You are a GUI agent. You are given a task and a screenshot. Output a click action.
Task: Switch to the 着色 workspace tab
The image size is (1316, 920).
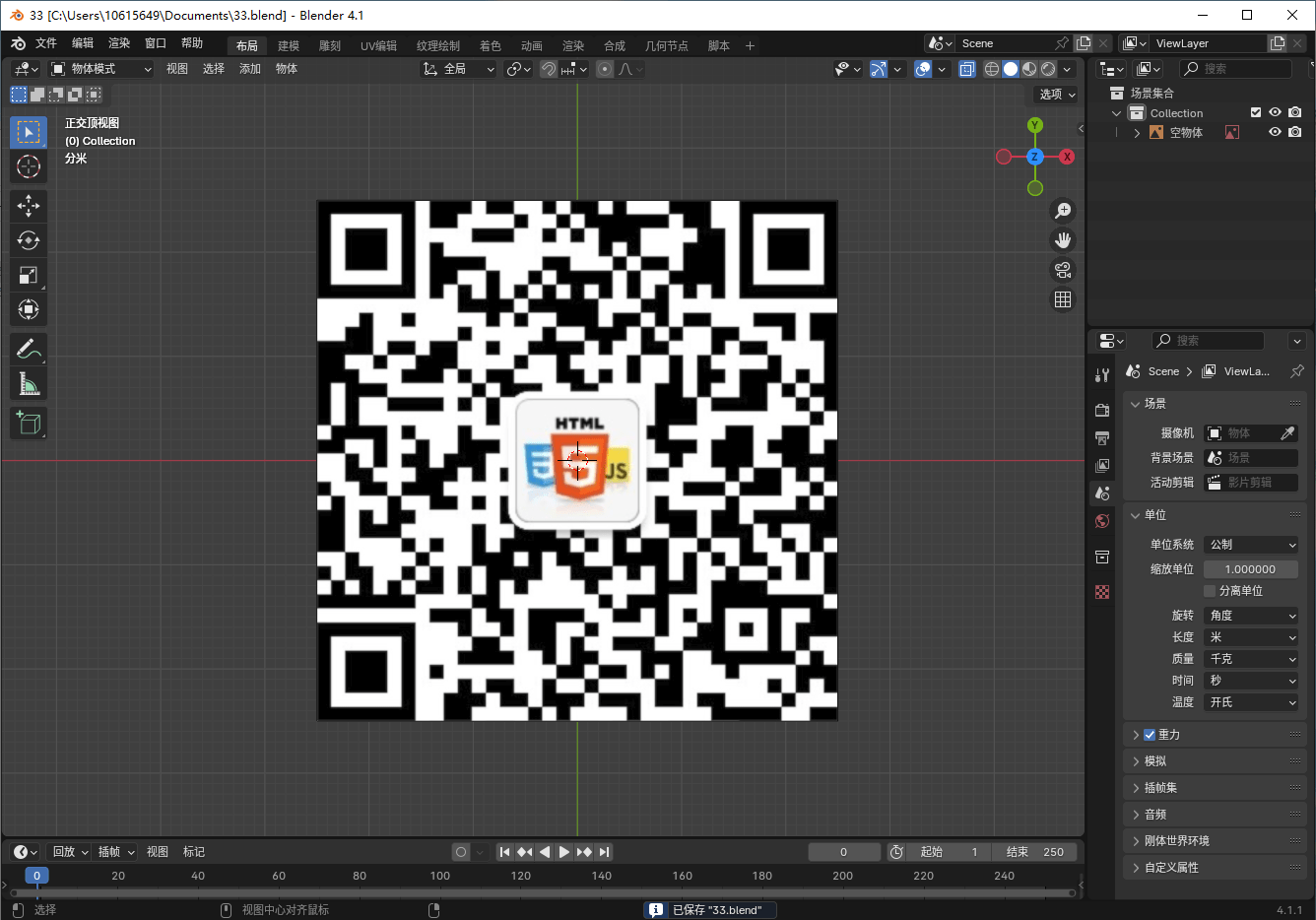pos(491,46)
